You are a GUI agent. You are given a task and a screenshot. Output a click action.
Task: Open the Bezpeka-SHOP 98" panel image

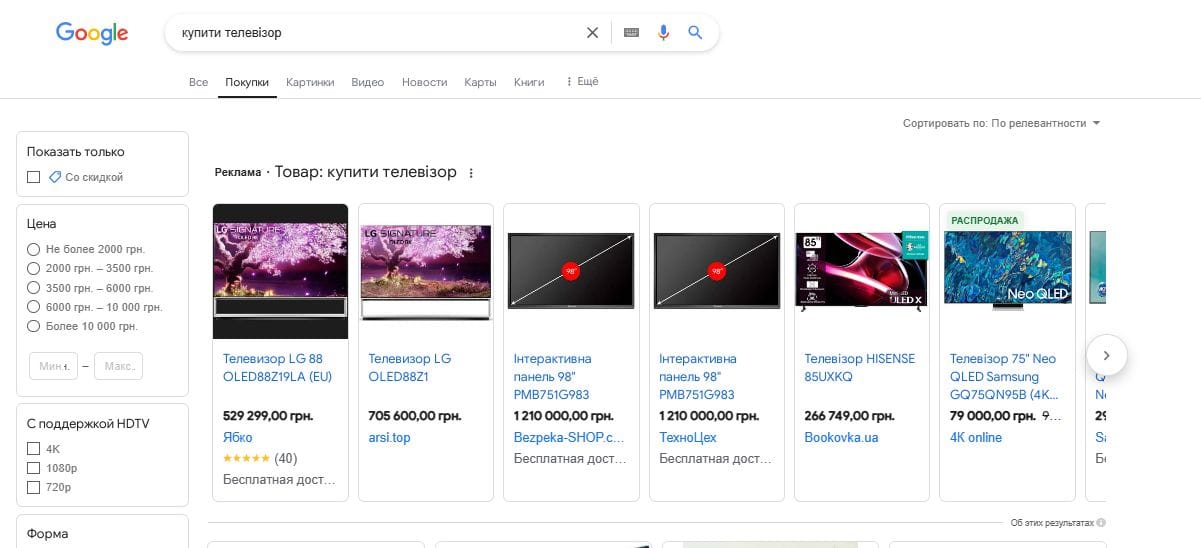coord(571,272)
